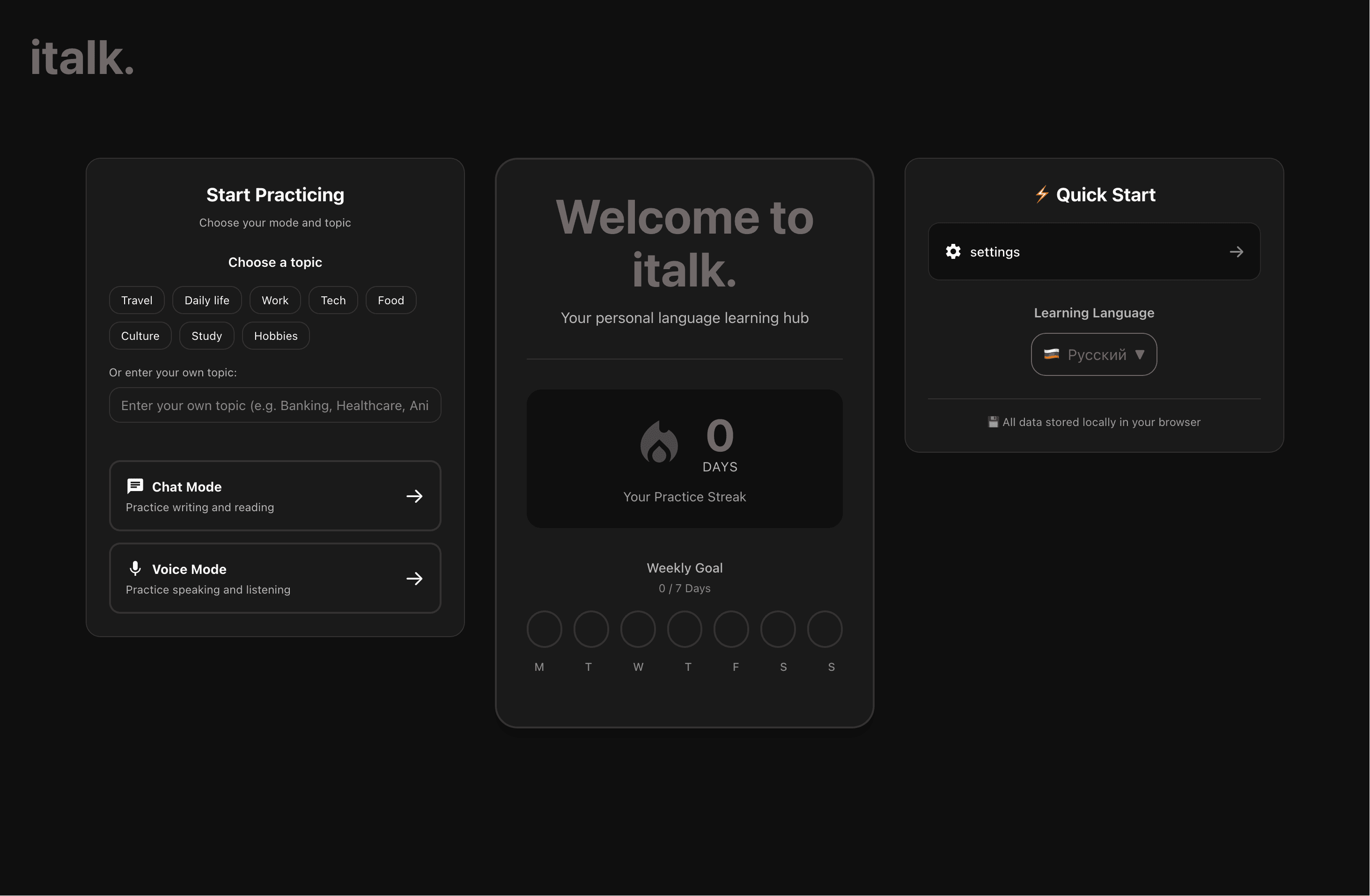
Task: Start Chat Mode practice
Action: pos(275,496)
